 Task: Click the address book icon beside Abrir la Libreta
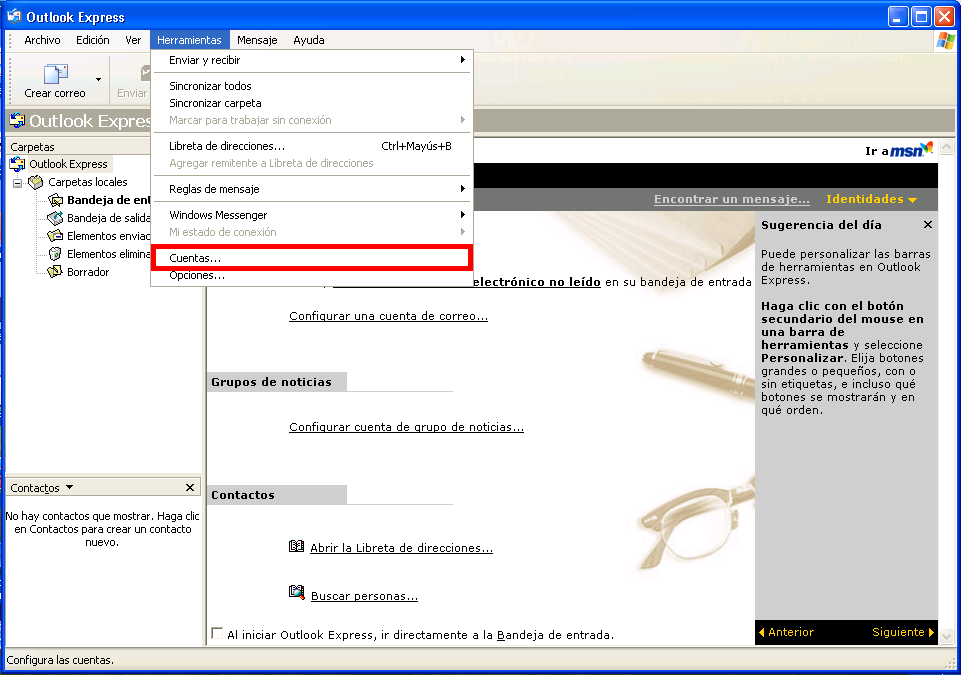[297, 546]
